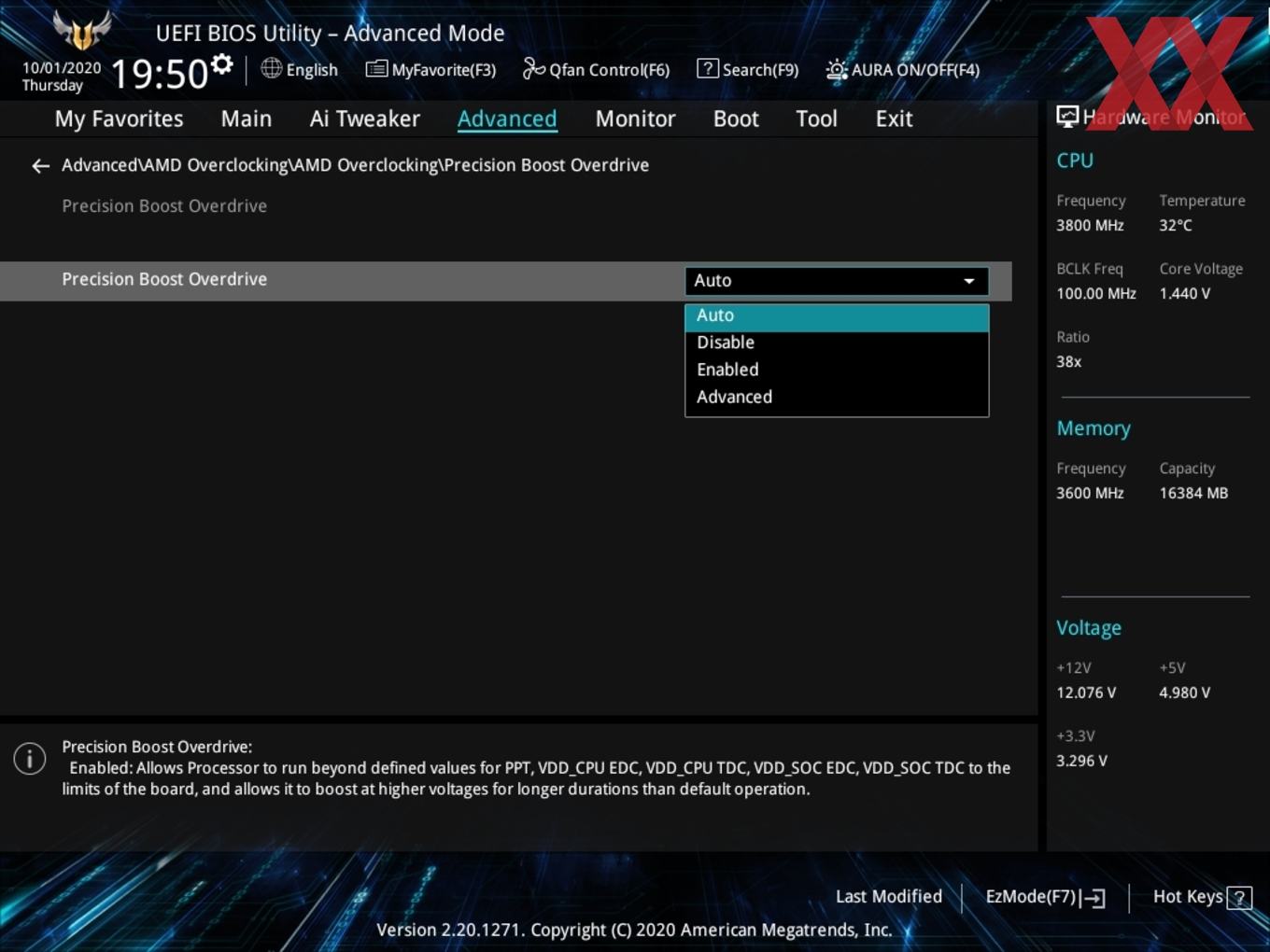
Task: Click +5V value 4.980 V
Action: pos(1185,693)
